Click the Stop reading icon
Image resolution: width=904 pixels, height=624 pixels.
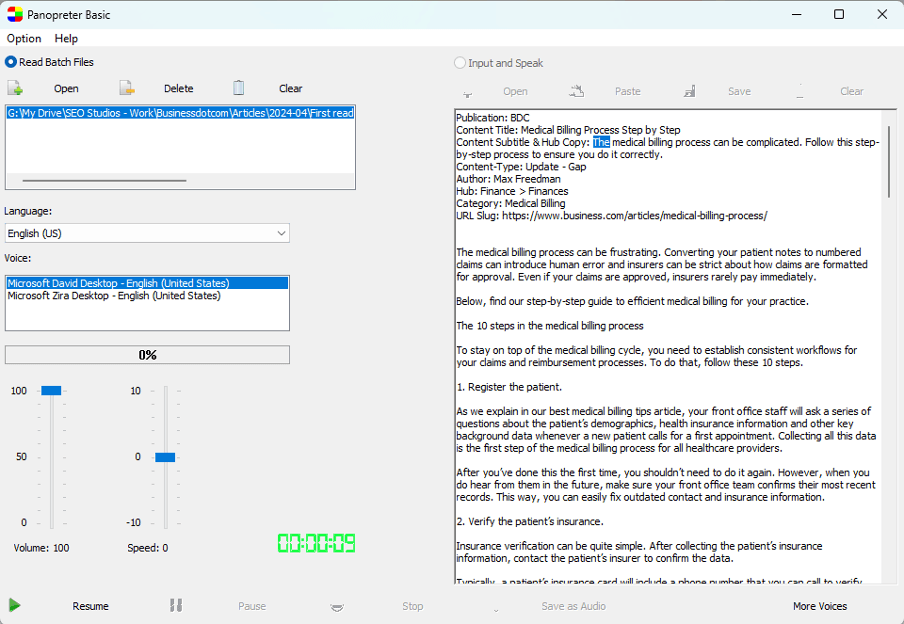[337, 606]
